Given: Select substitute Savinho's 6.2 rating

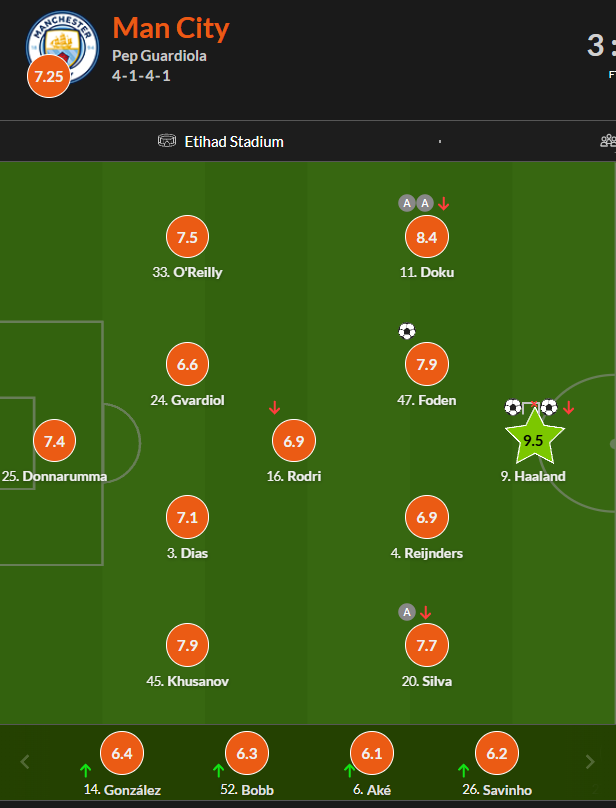Looking at the screenshot, I should [x=497, y=754].
